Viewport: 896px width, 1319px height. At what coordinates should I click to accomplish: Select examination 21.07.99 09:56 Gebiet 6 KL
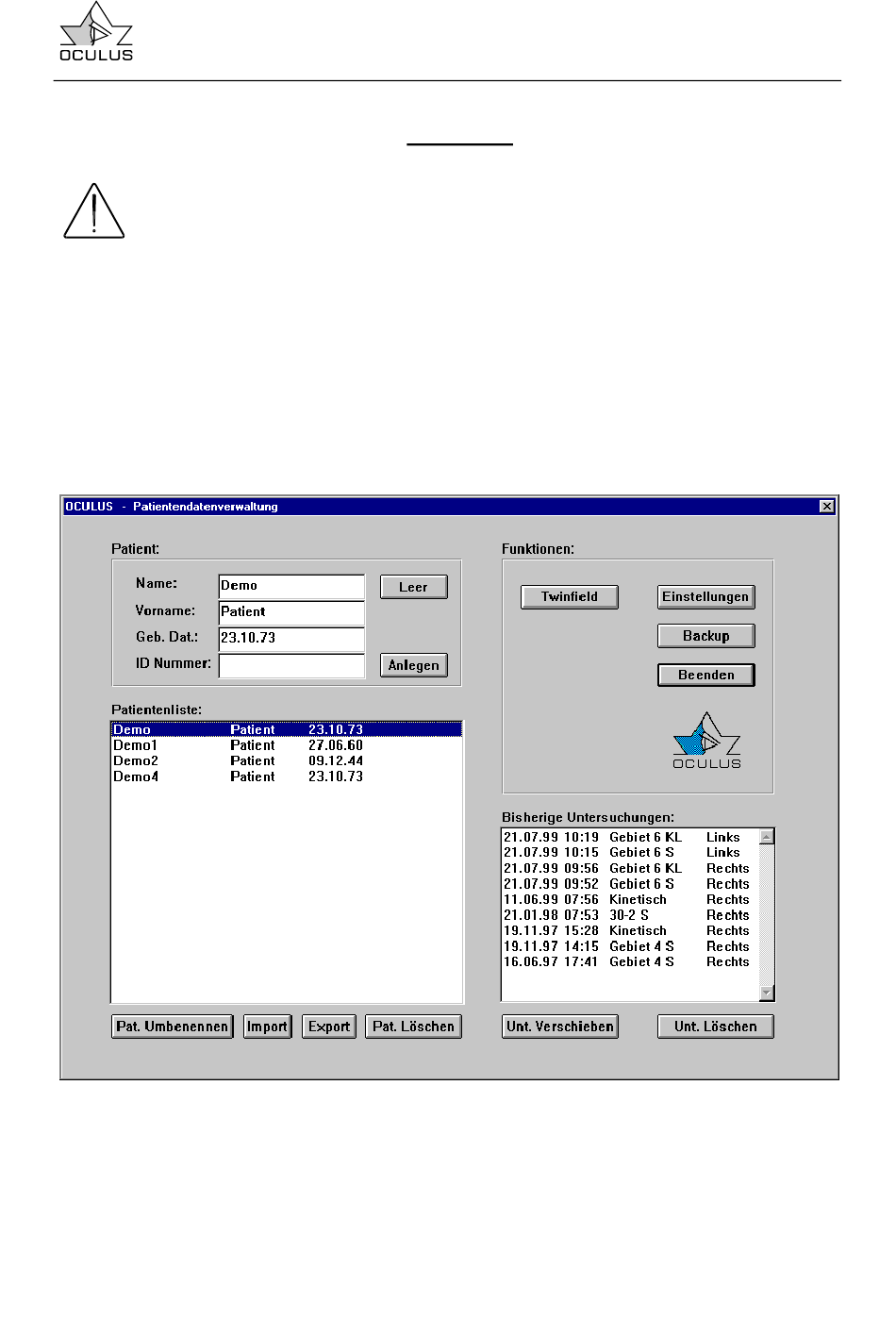630,868
